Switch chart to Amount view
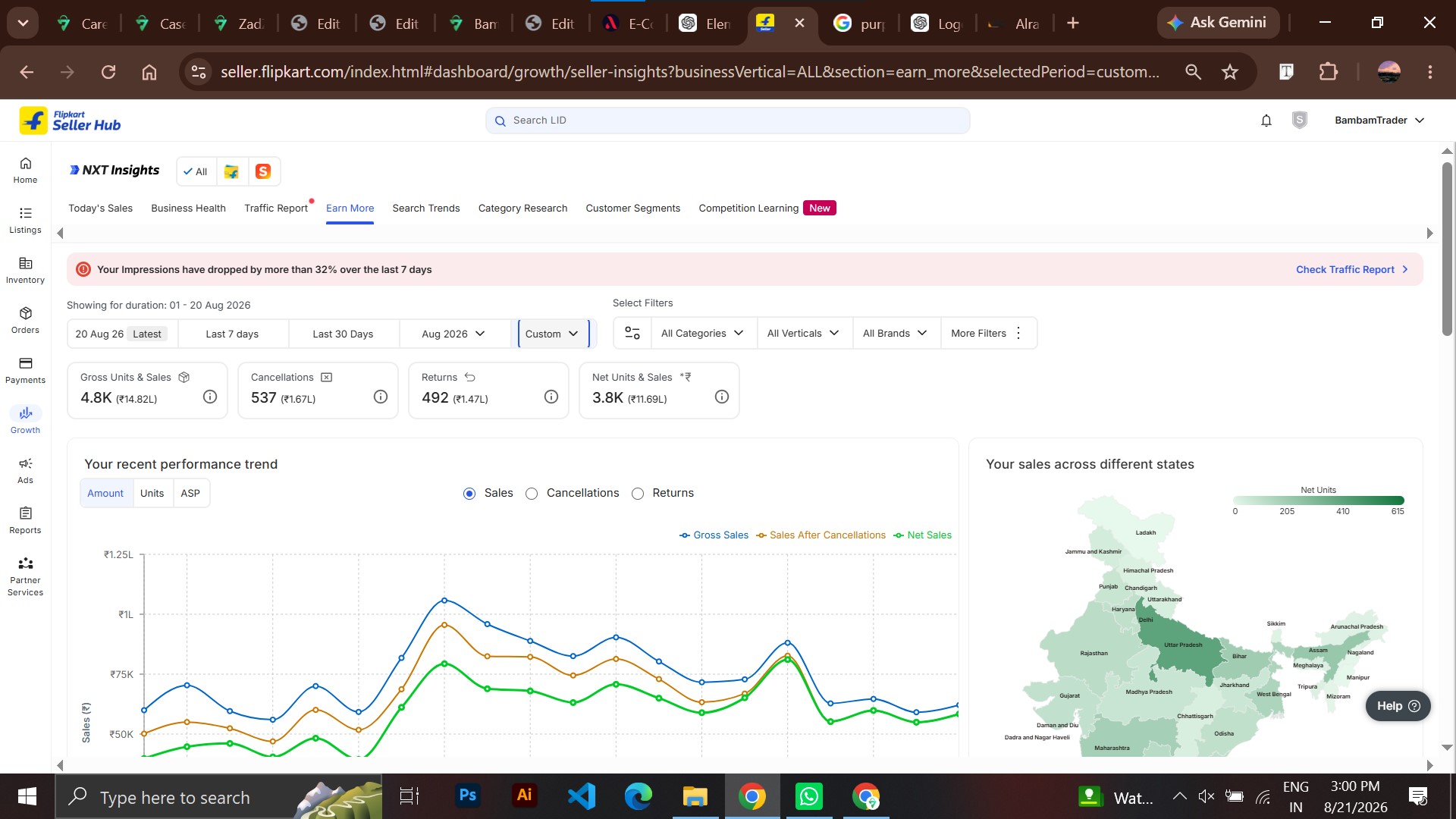Screen dimensions: 1456x819 (x=105, y=493)
